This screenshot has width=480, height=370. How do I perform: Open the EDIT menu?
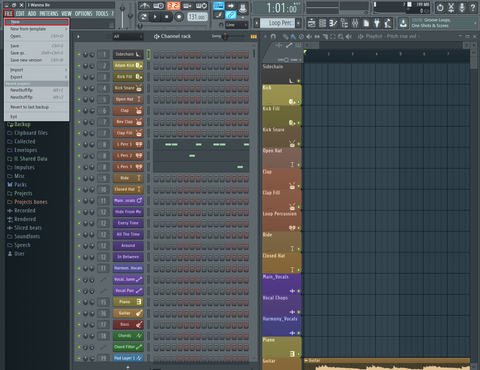pos(20,14)
